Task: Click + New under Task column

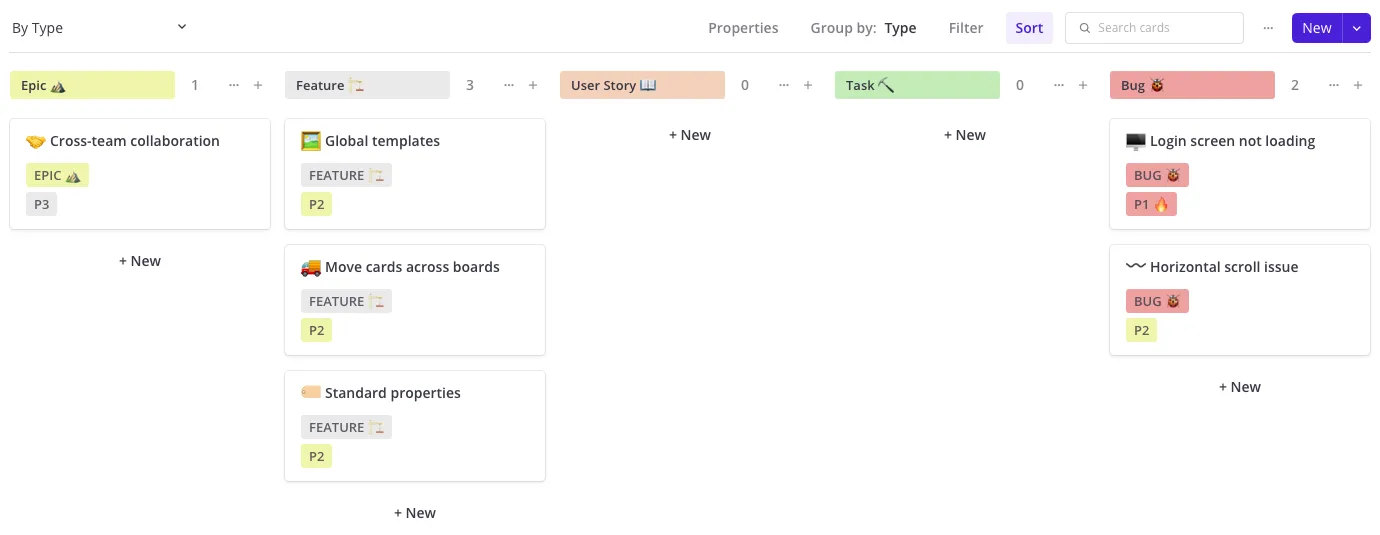Action: click(x=965, y=135)
